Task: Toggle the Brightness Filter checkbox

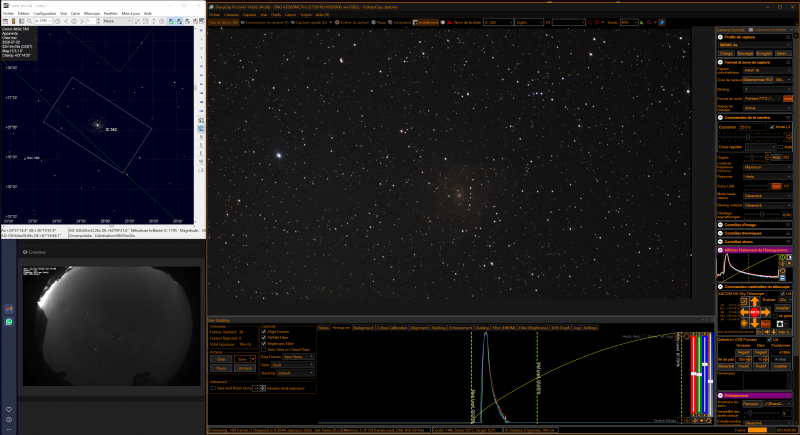Action: pyautogui.click(x=264, y=344)
